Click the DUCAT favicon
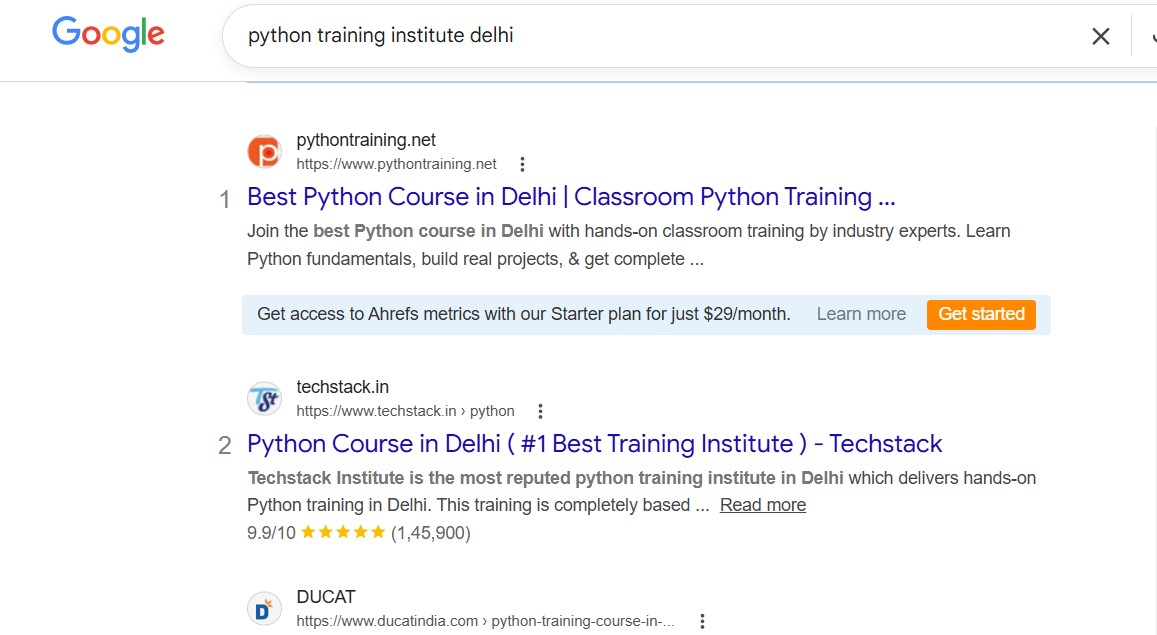The width and height of the screenshot is (1157, 635). click(264, 609)
